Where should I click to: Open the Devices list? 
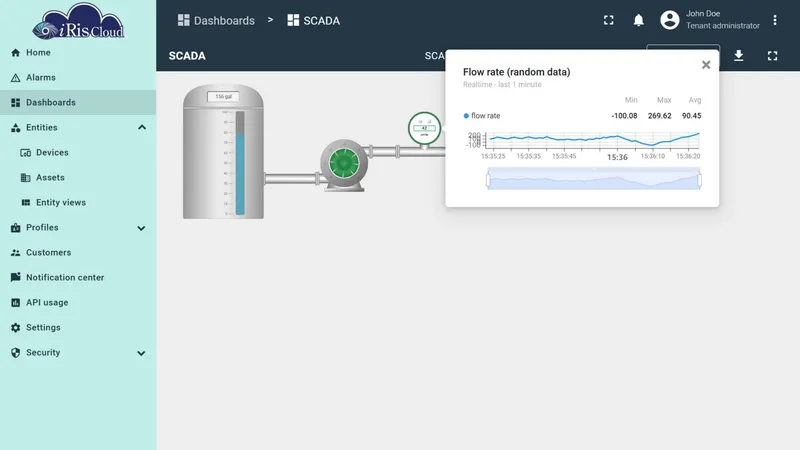click(x=78, y=153)
